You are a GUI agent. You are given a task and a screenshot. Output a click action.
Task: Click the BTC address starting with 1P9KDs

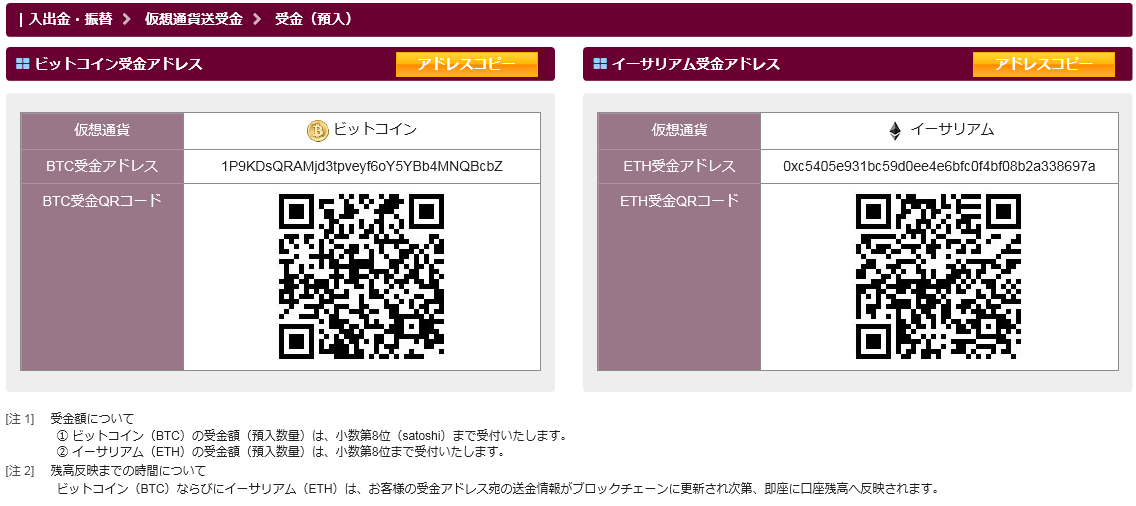(361, 166)
